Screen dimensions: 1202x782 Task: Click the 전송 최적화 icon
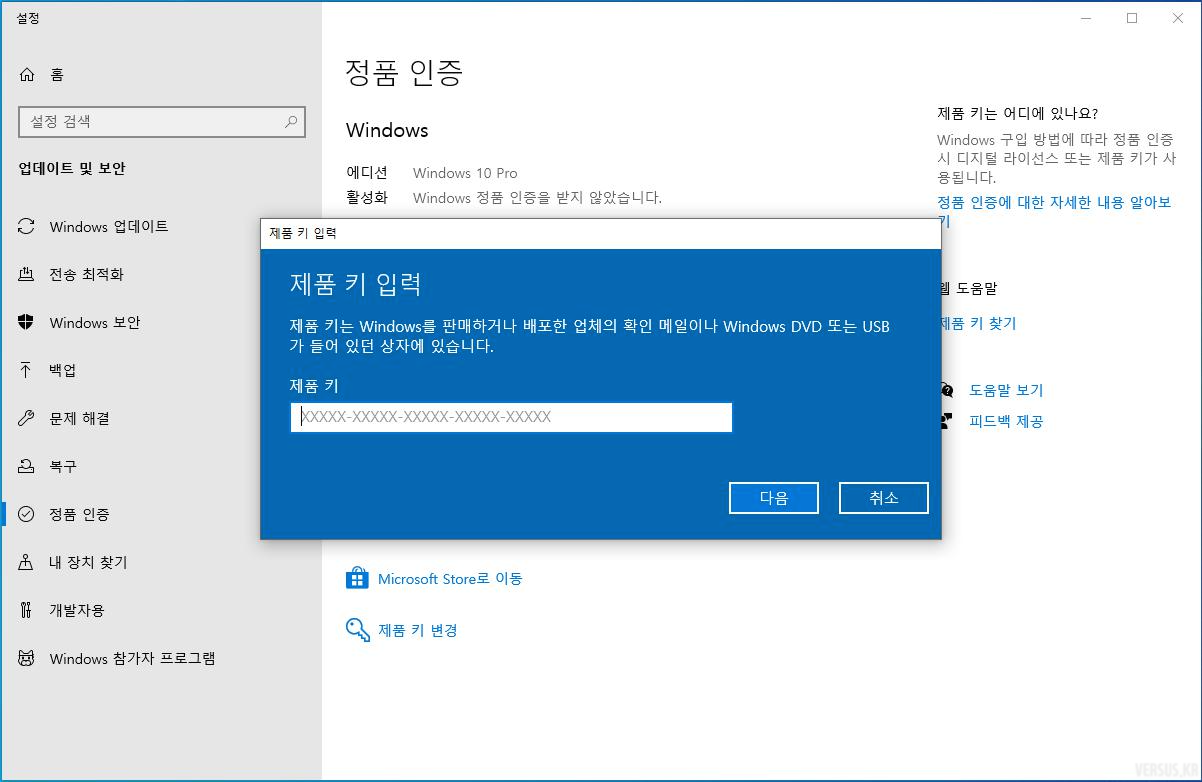pos(27,275)
